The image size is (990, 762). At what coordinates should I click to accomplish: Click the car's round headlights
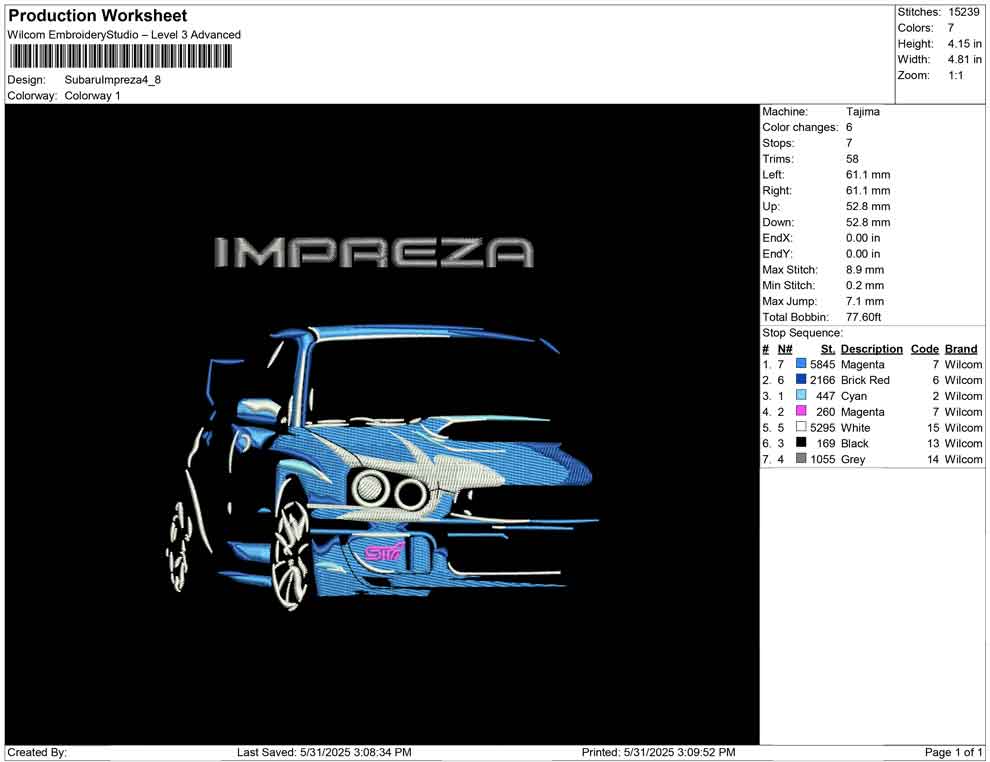pyautogui.click(x=389, y=489)
